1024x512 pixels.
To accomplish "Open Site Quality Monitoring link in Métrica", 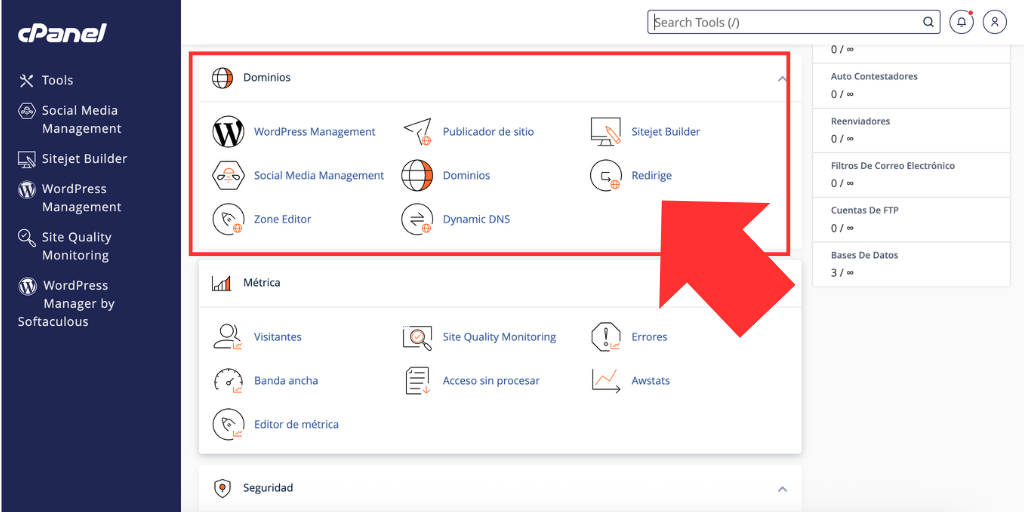I will pos(500,337).
